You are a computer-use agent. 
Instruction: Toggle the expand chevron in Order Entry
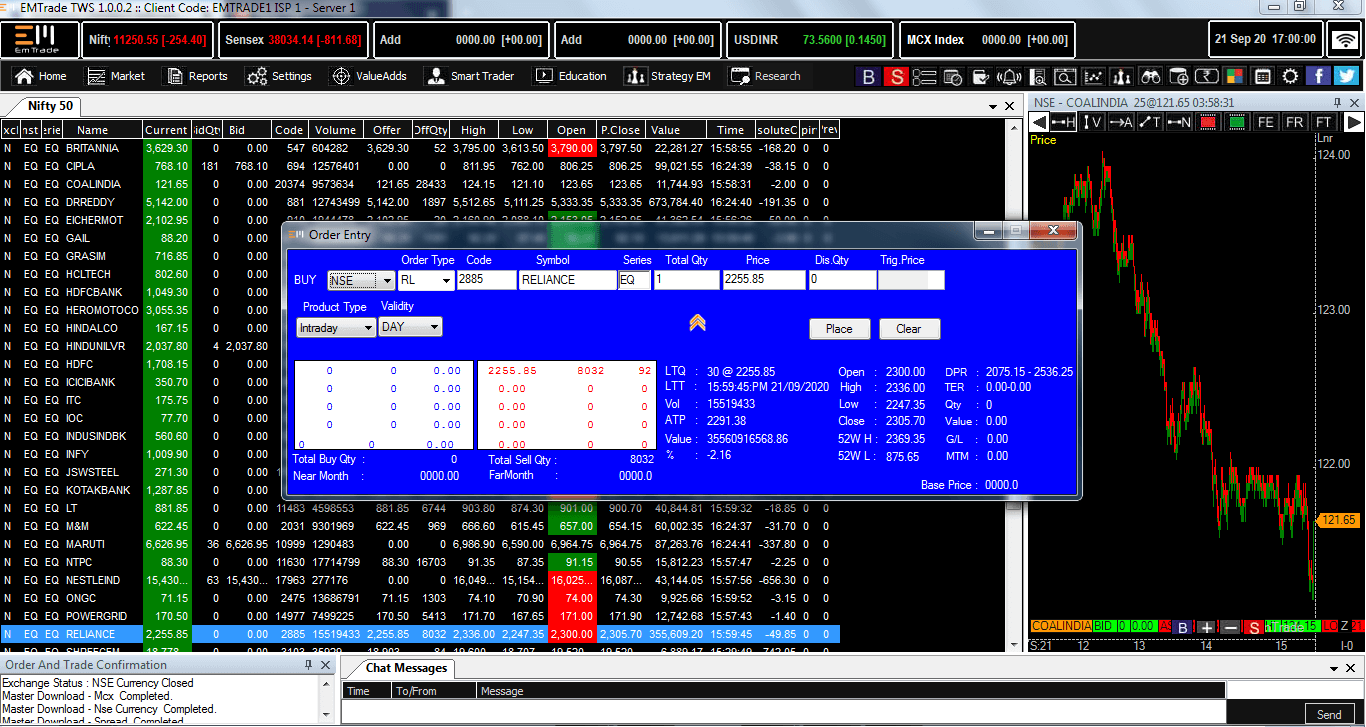697,322
